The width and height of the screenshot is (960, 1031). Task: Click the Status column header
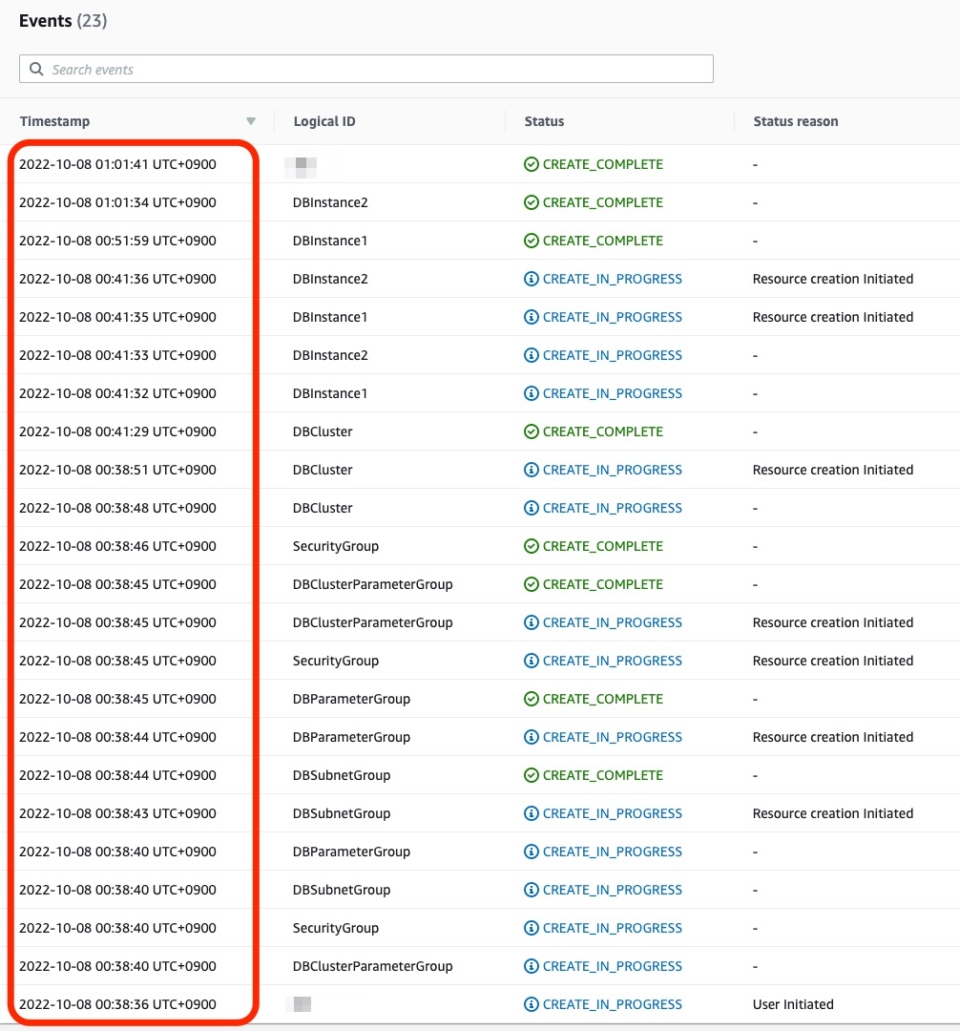click(x=544, y=120)
